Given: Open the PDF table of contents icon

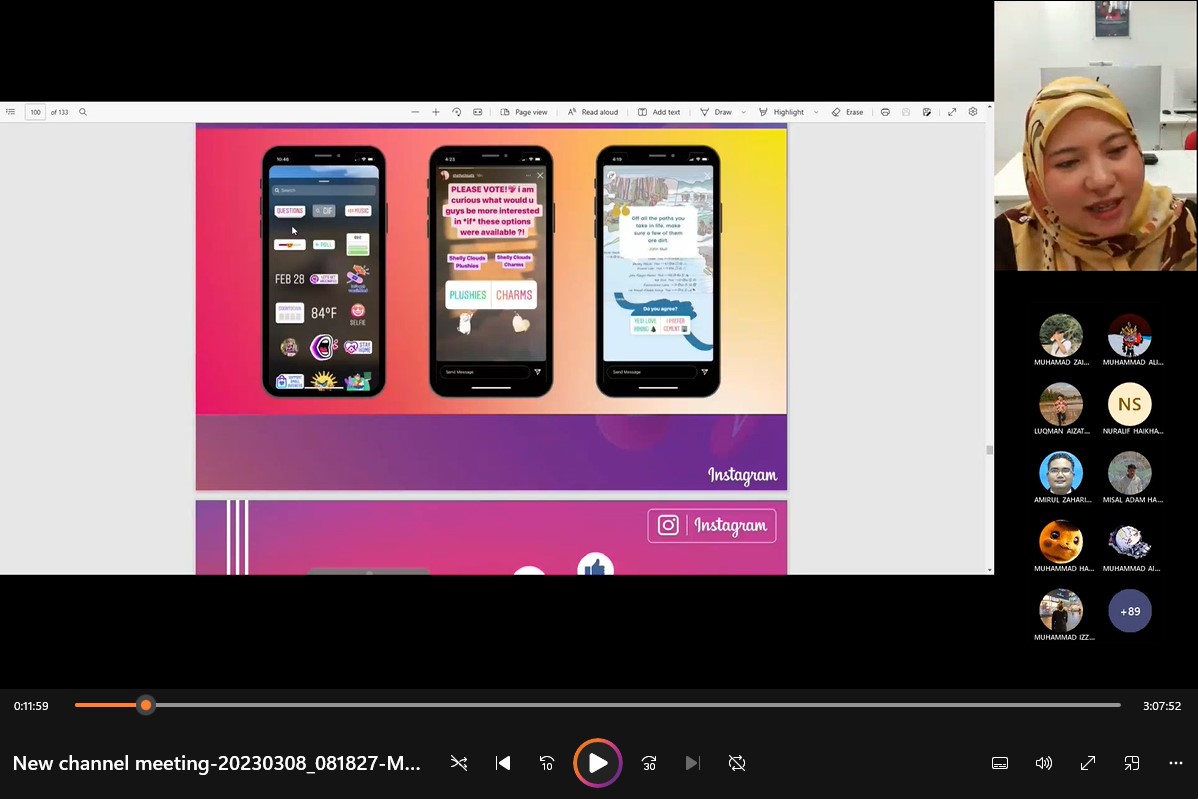Looking at the screenshot, I should [x=11, y=112].
